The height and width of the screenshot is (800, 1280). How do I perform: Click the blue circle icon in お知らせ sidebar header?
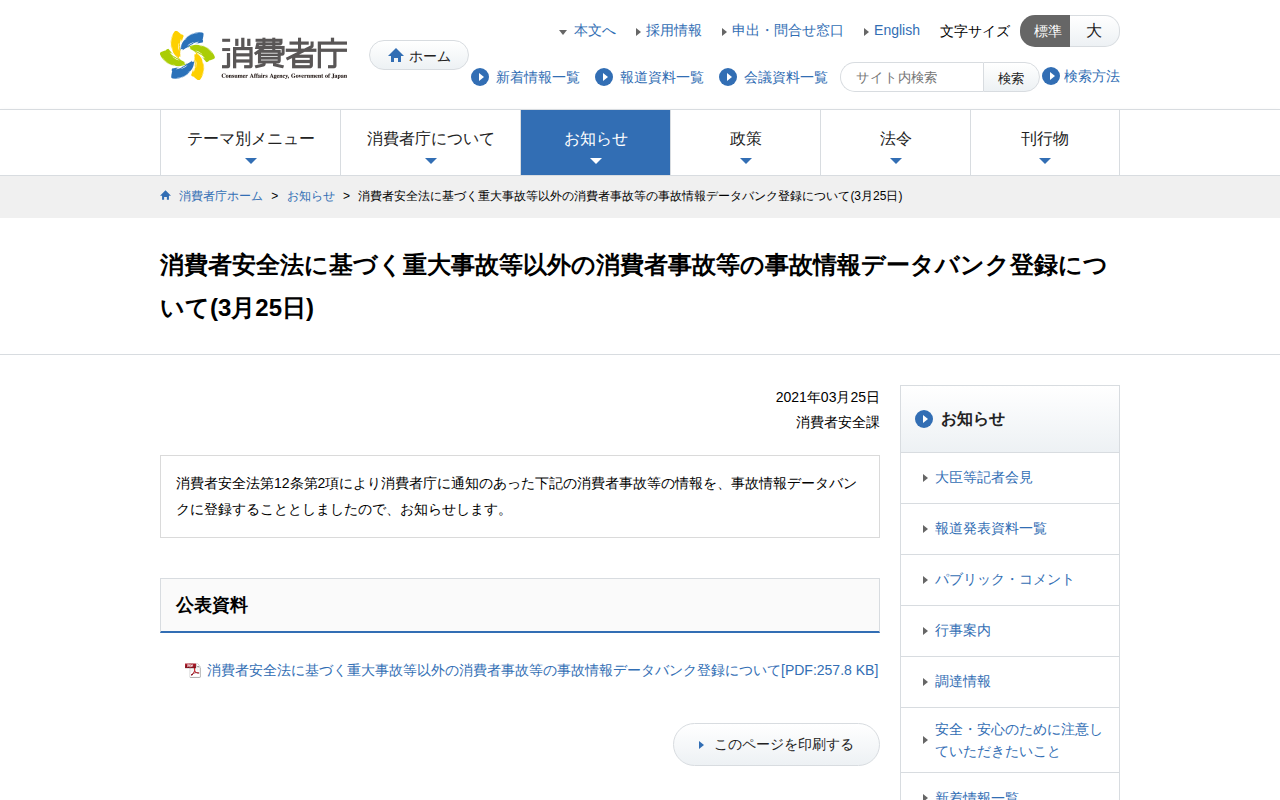(923, 419)
